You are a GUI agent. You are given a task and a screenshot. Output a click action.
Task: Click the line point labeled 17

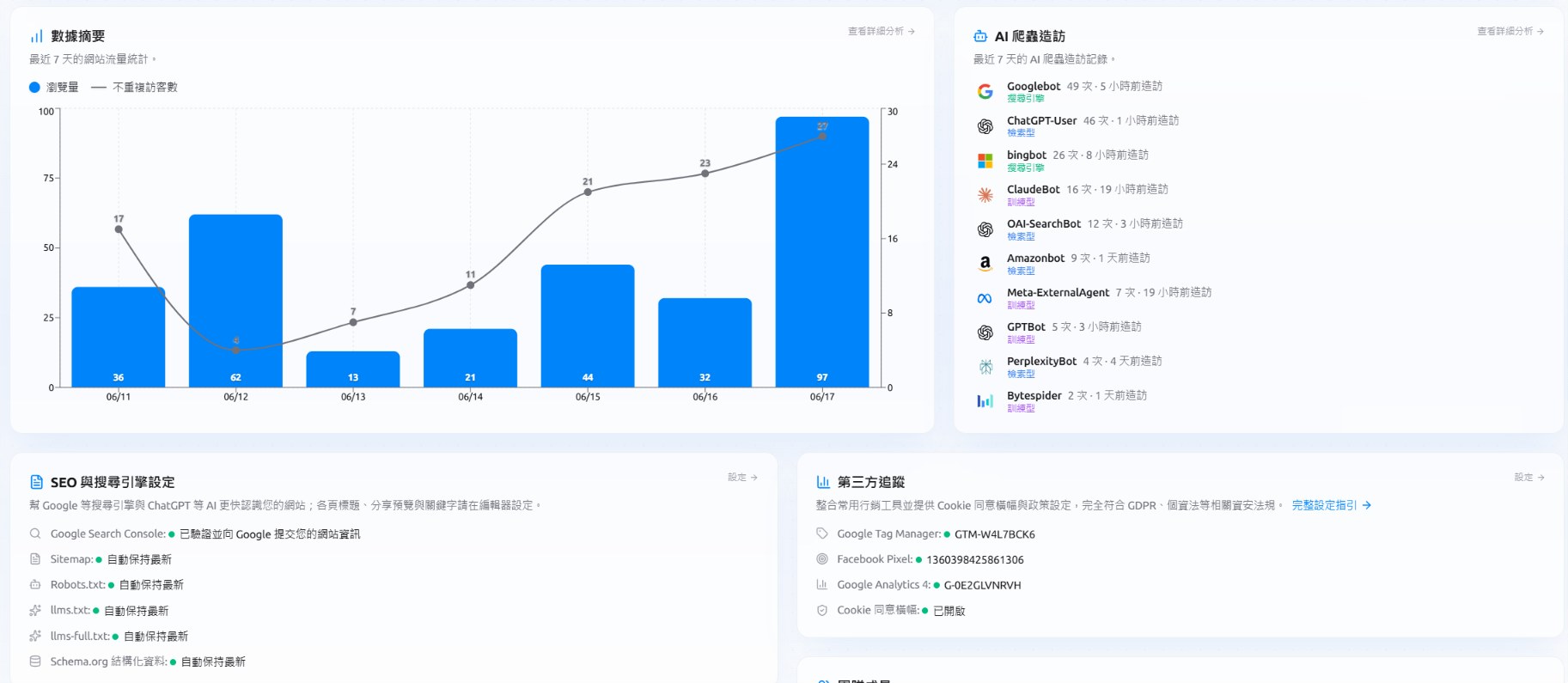pyautogui.click(x=119, y=229)
